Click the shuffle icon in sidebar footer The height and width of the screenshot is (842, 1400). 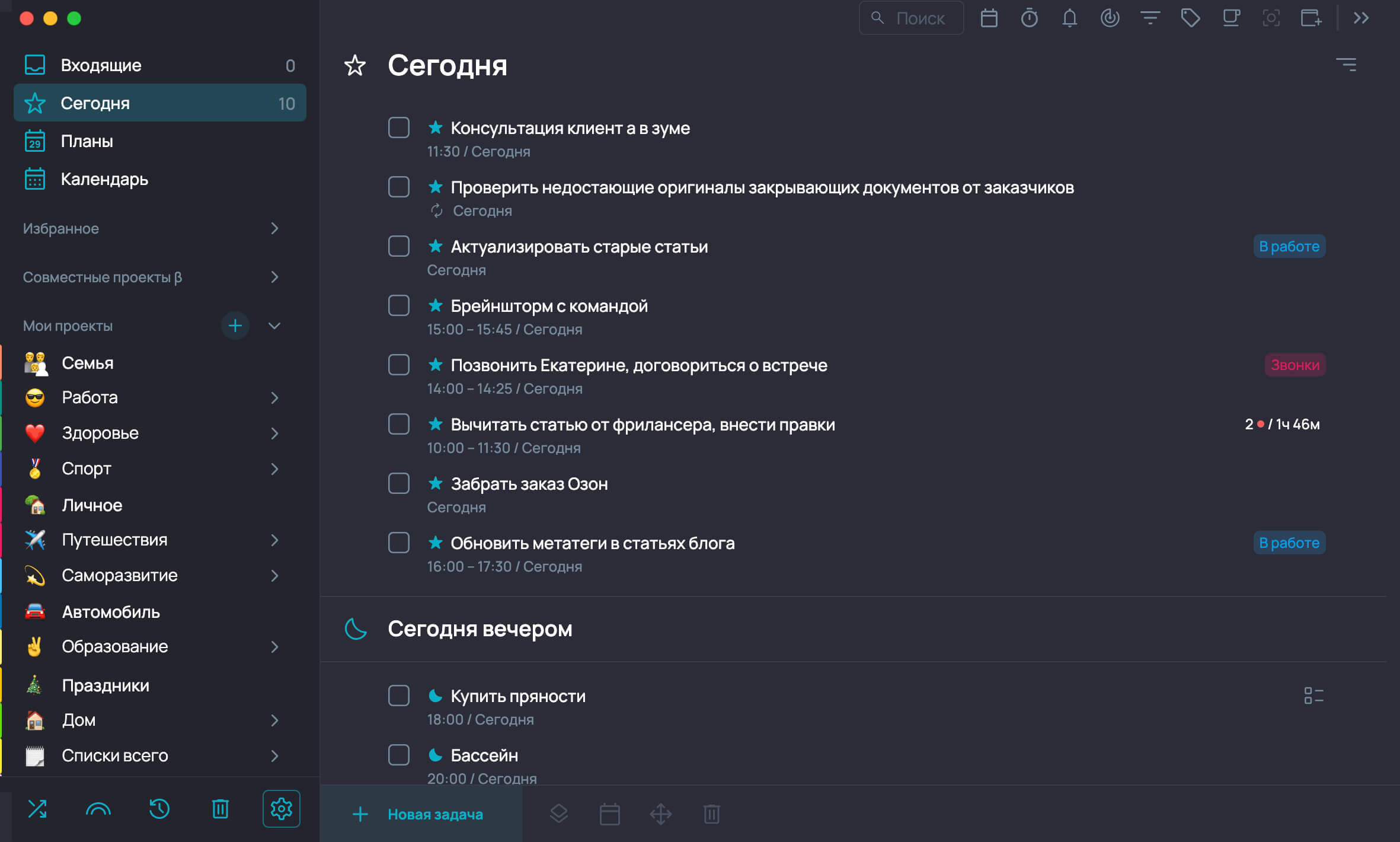pos(37,809)
